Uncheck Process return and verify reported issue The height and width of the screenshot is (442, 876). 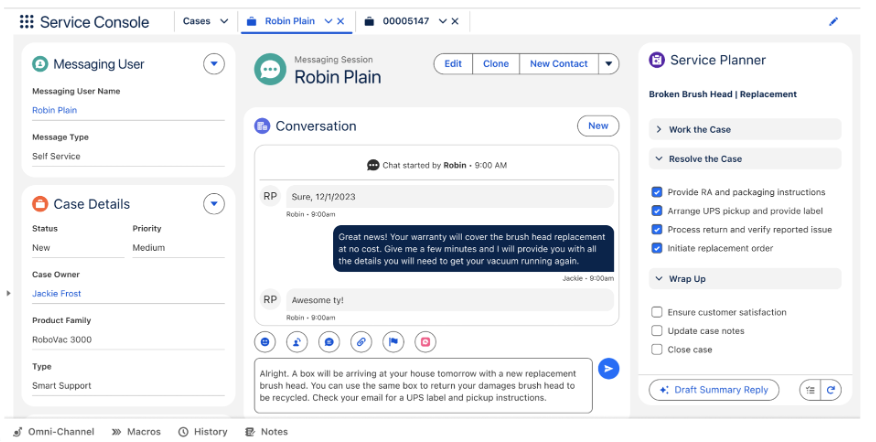(657, 230)
